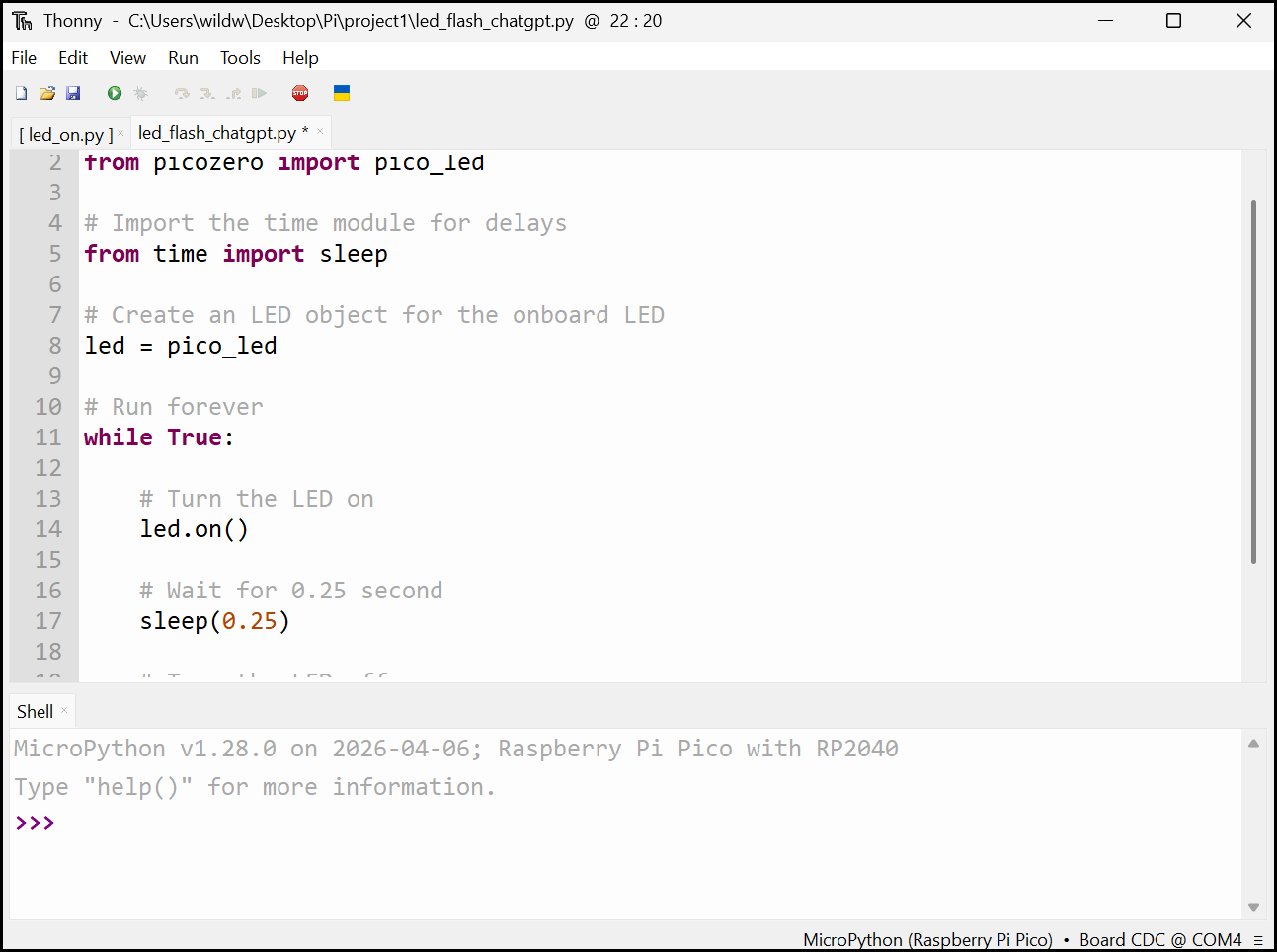Click the Debug current script bug icon
The image size is (1277, 952).
[x=140, y=93]
